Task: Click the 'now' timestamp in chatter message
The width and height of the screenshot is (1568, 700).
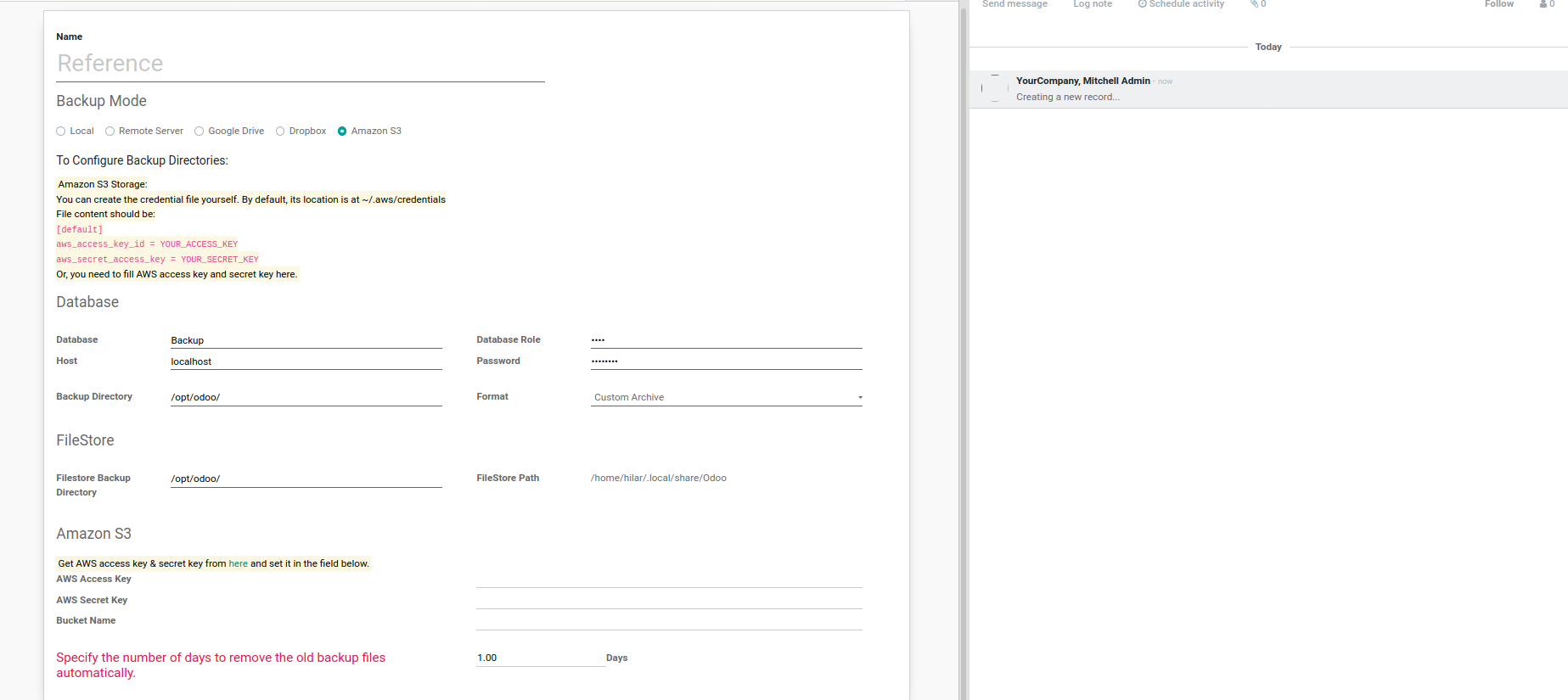Action: (x=1165, y=81)
